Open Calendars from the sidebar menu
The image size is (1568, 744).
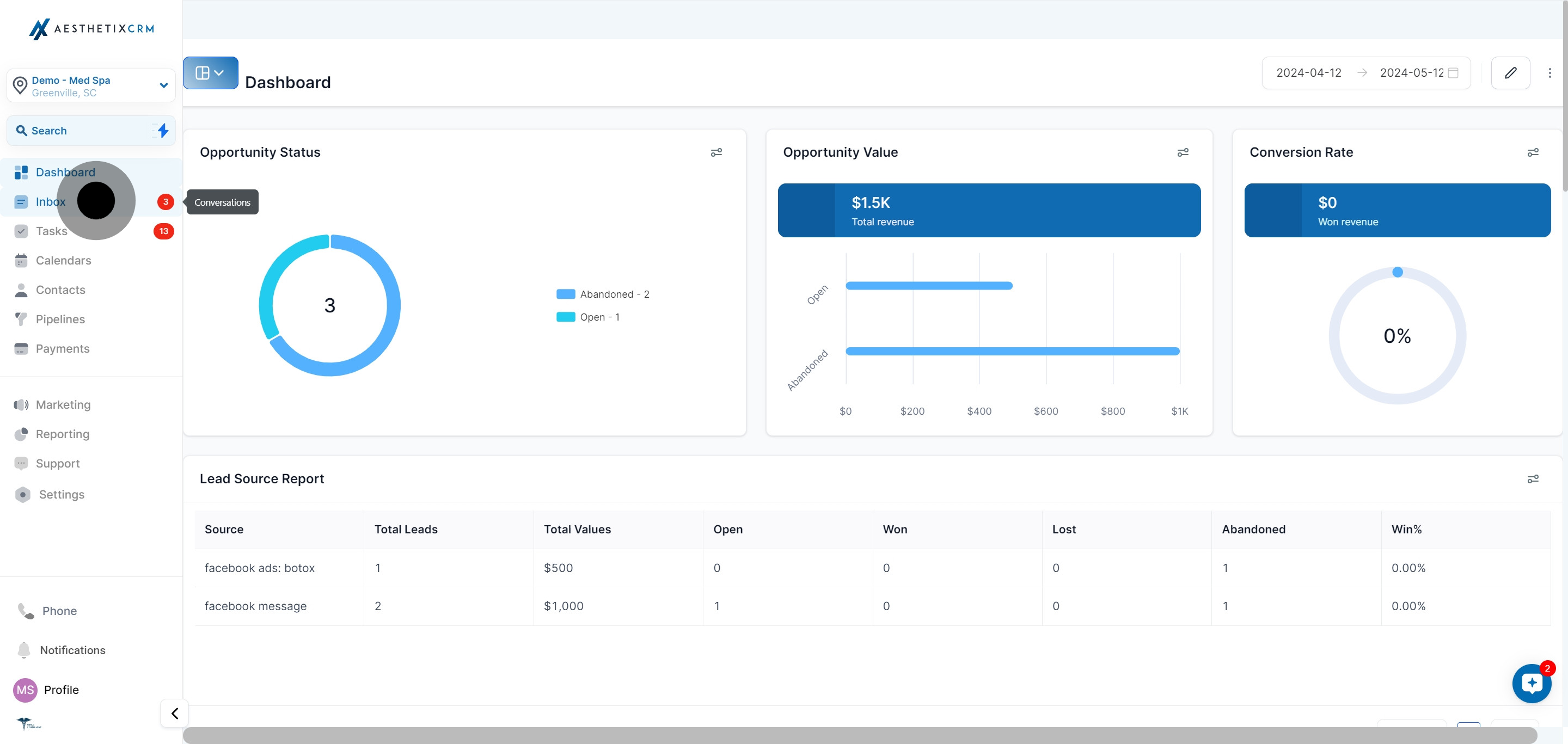click(x=63, y=260)
